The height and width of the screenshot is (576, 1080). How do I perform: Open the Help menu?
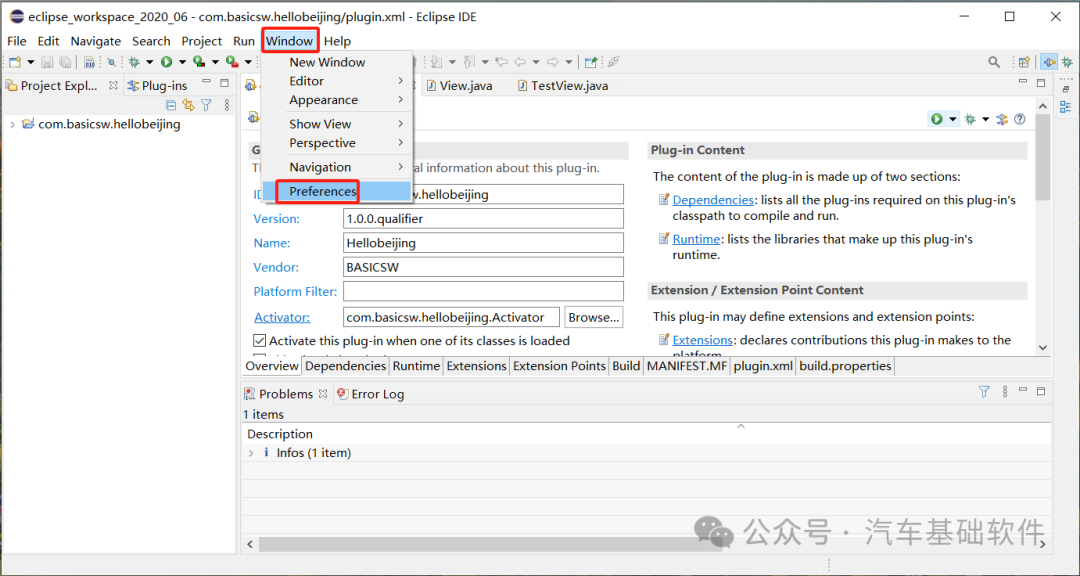pyautogui.click(x=338, y=41)
